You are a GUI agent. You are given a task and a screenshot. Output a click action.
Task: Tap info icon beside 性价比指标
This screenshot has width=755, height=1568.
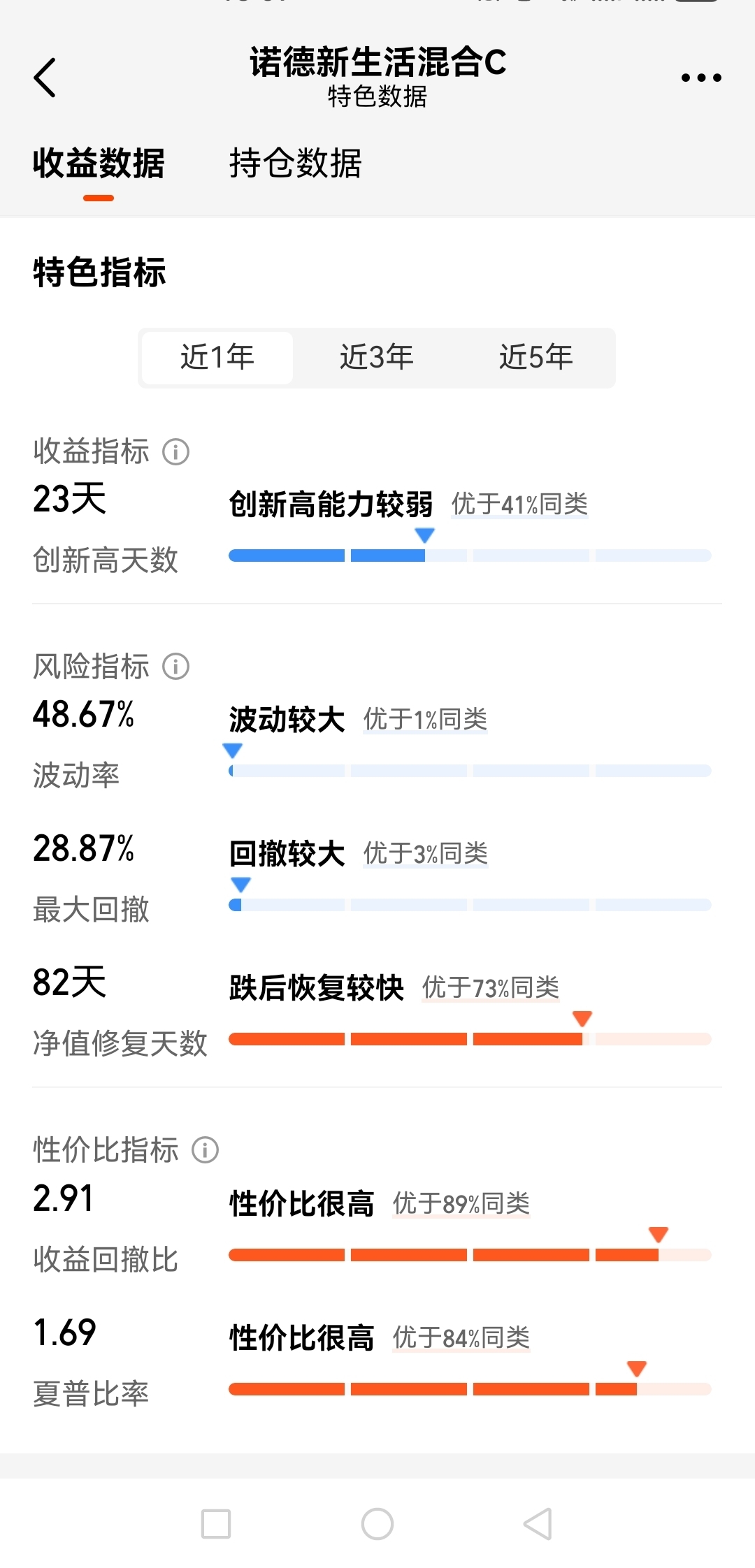[206, 1150]
